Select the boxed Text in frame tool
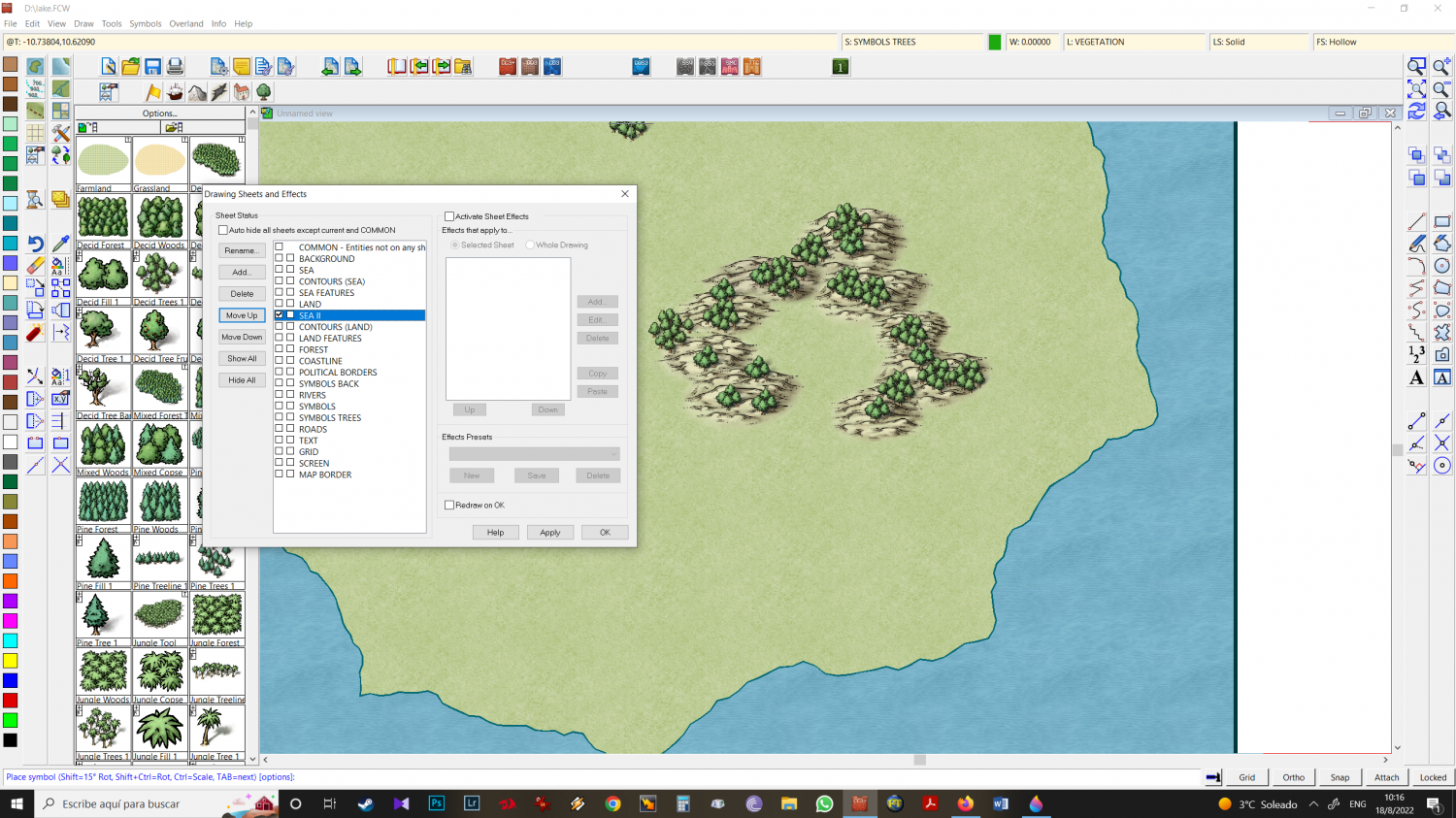 pyautogui.click(x=1442, y=377)
